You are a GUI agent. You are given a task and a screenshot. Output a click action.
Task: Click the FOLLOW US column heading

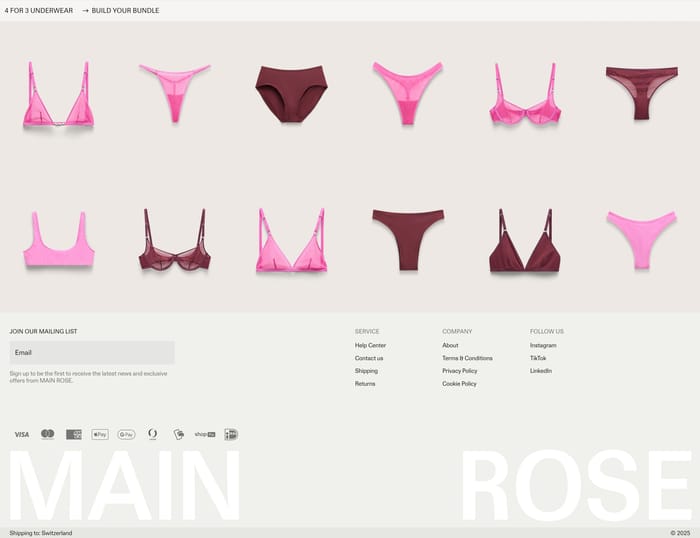coord(547,331)
